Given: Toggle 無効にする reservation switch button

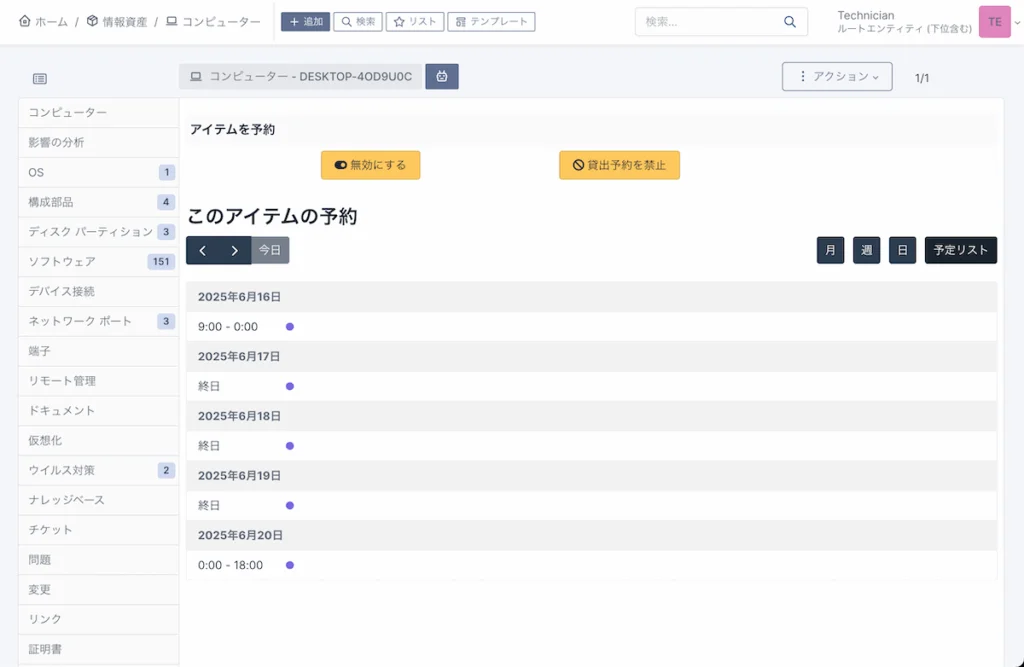Looking at the screenshot, I should pyautogui.click(x=370, y=165).
